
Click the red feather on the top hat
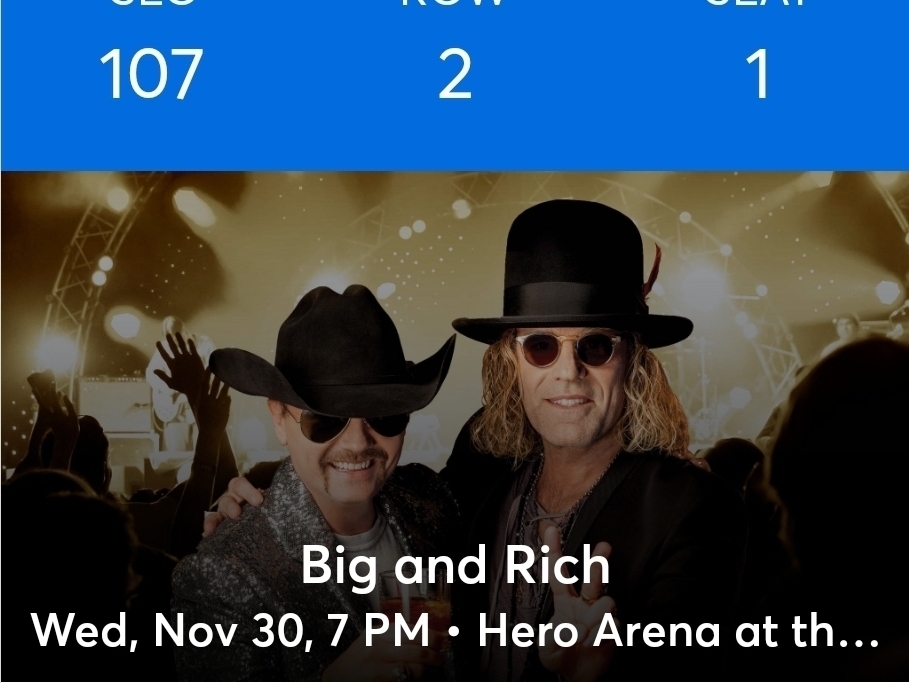pyautogui.click(x=652, y=269)
